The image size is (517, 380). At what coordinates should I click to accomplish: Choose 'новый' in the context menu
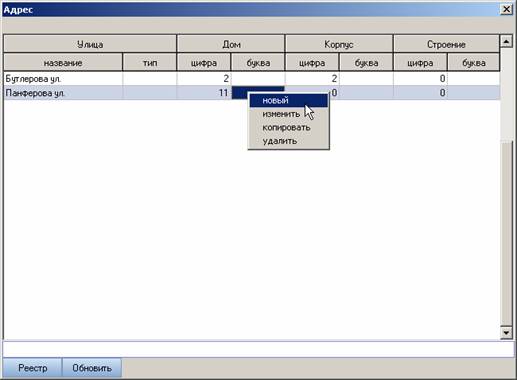coord(289,101)
